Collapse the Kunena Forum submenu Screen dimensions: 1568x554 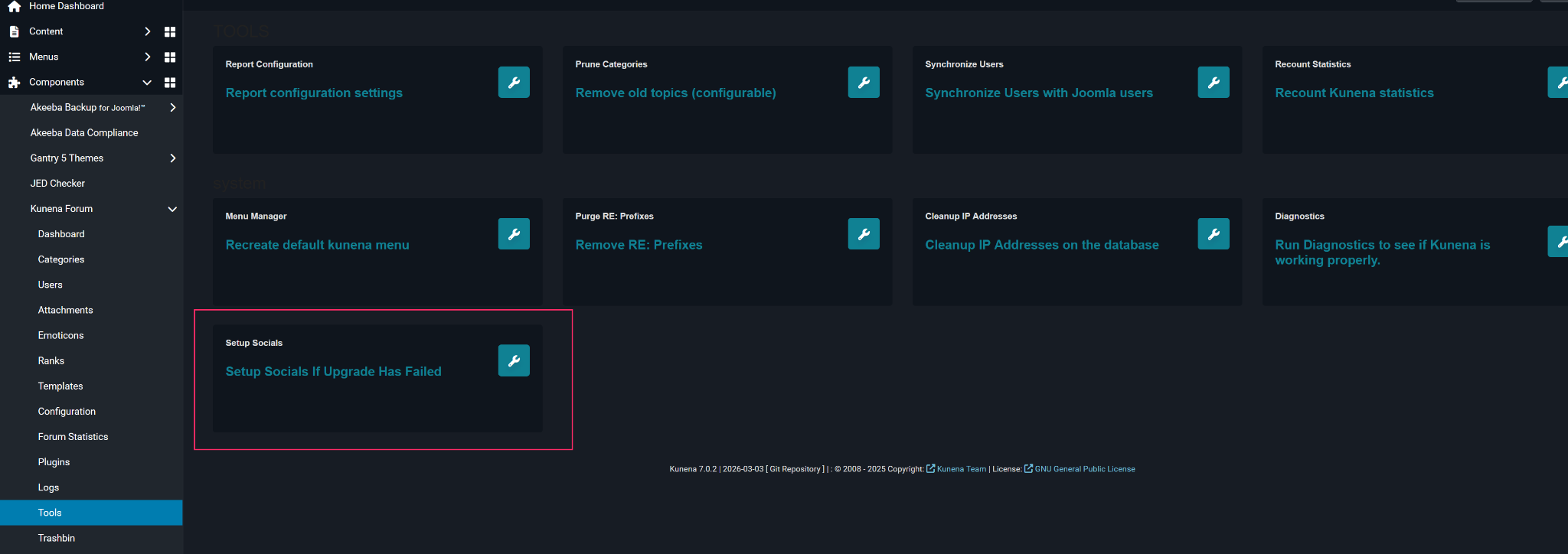click(x=172, y=209)
